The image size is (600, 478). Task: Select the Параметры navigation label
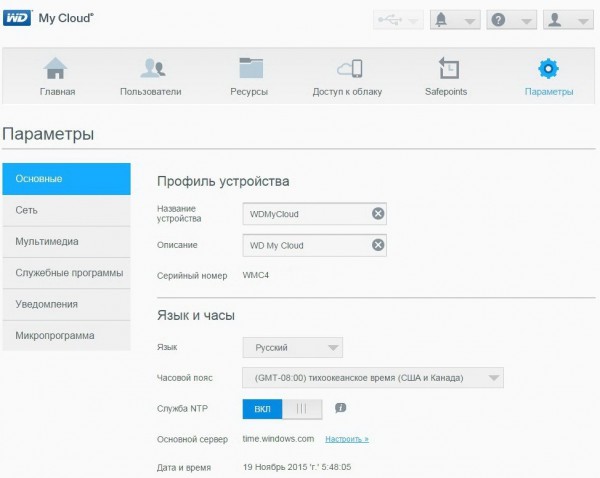[549, 92]
